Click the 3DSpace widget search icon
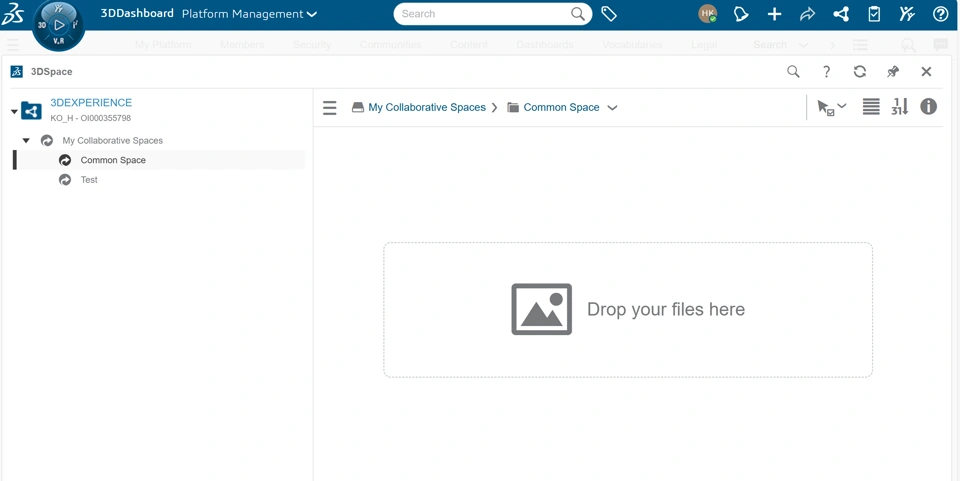The image size is (960, 481). (793, 72)
